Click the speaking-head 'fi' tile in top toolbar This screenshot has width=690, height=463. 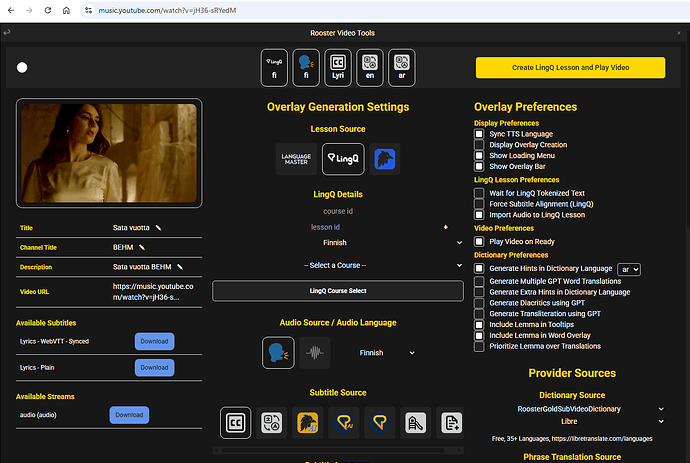pos(306,68)
